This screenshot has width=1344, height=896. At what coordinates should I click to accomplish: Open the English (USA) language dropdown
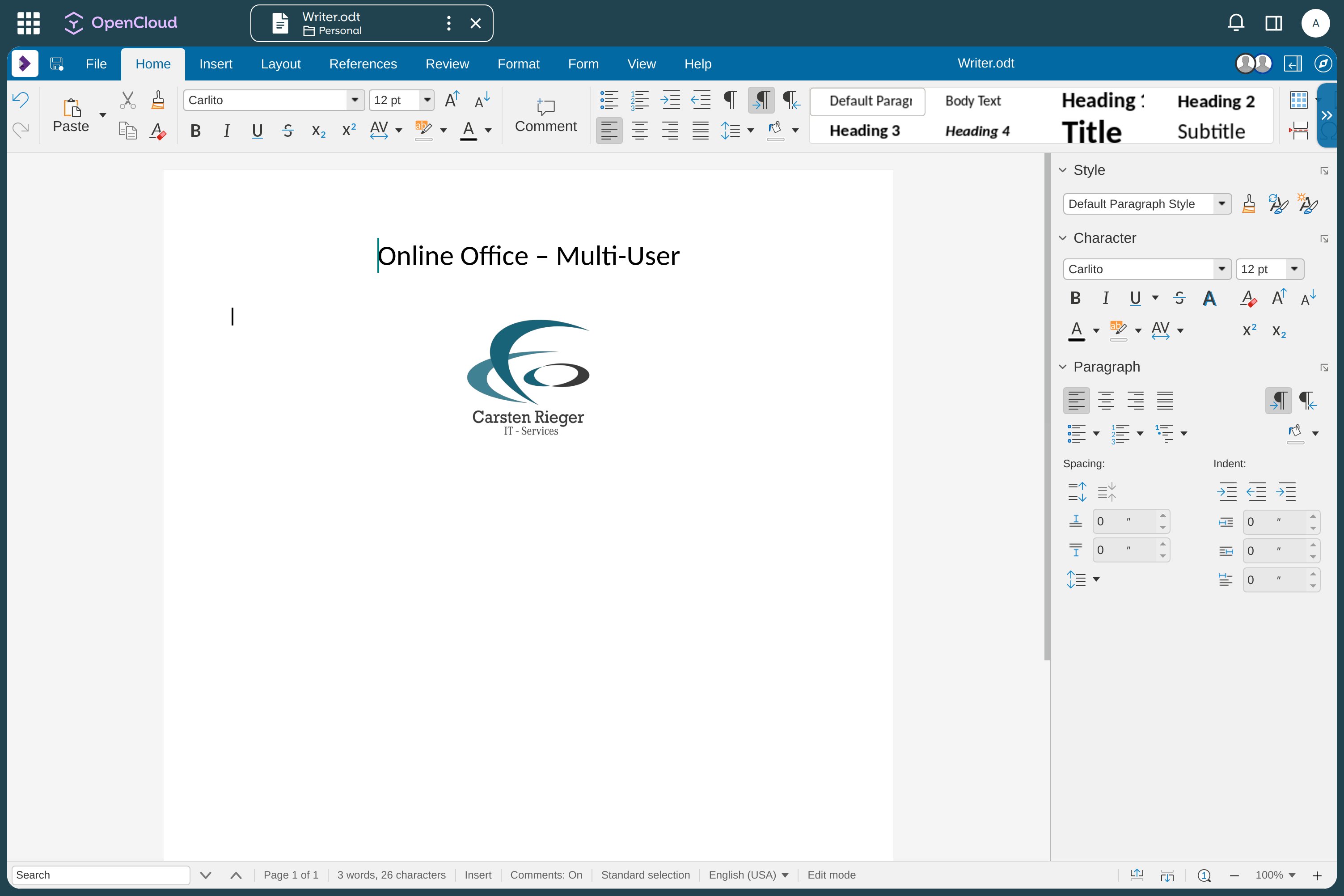(748, 875)
